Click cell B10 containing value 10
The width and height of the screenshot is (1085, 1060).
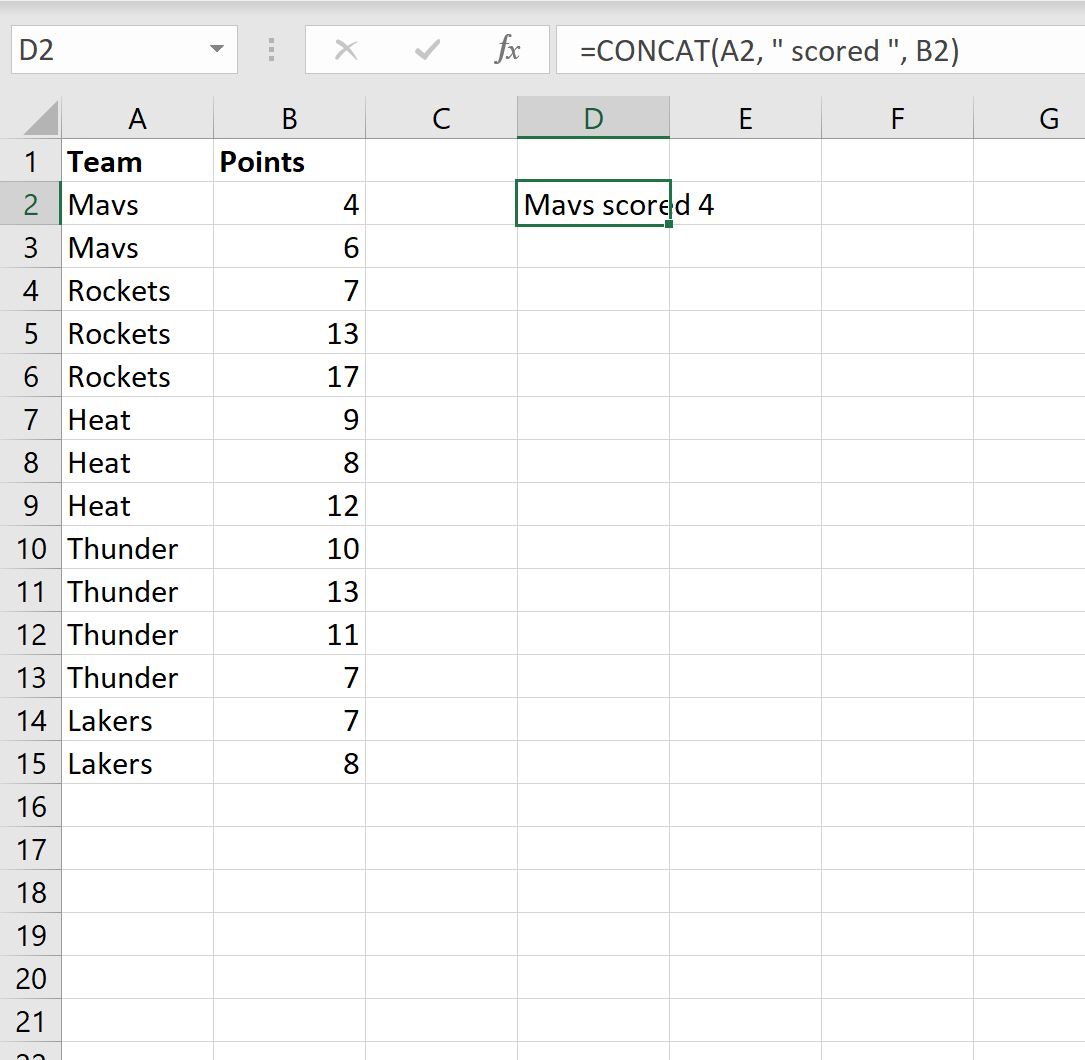point(289,548)
